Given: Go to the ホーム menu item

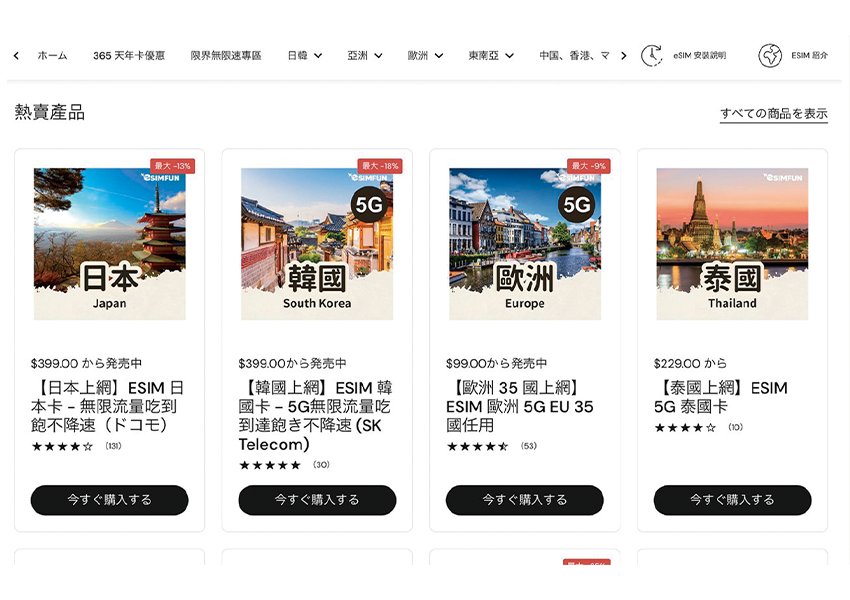Looking at the screenshot, I should pyautogui.click(x=52, y=56).
